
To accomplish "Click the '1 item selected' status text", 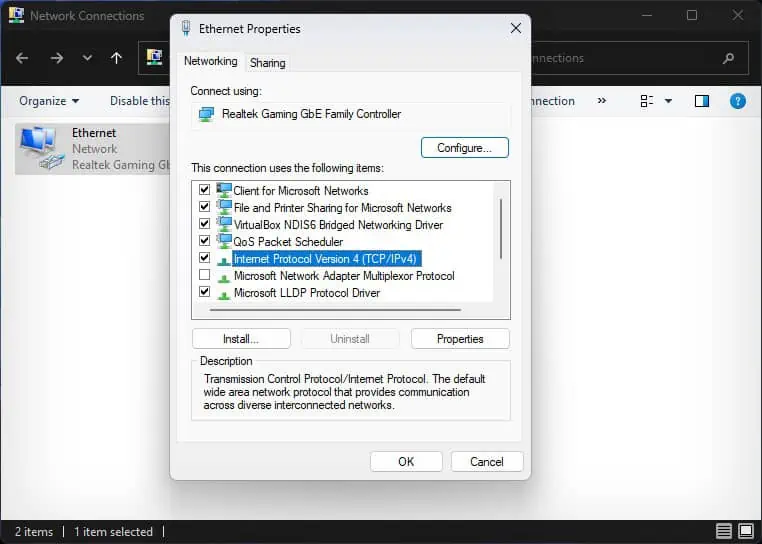I will tap(113, 532).
